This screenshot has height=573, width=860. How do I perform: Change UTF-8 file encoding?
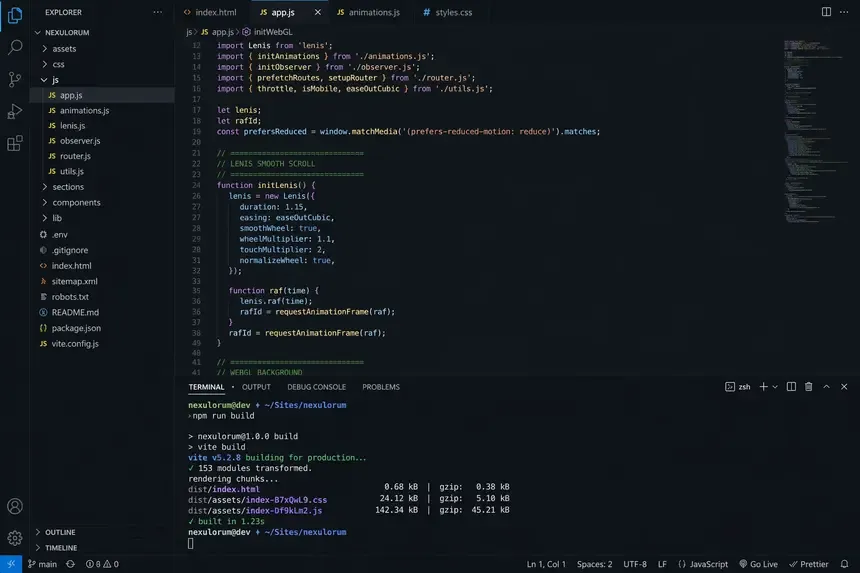pyautogui.click(x=635, y=564)
